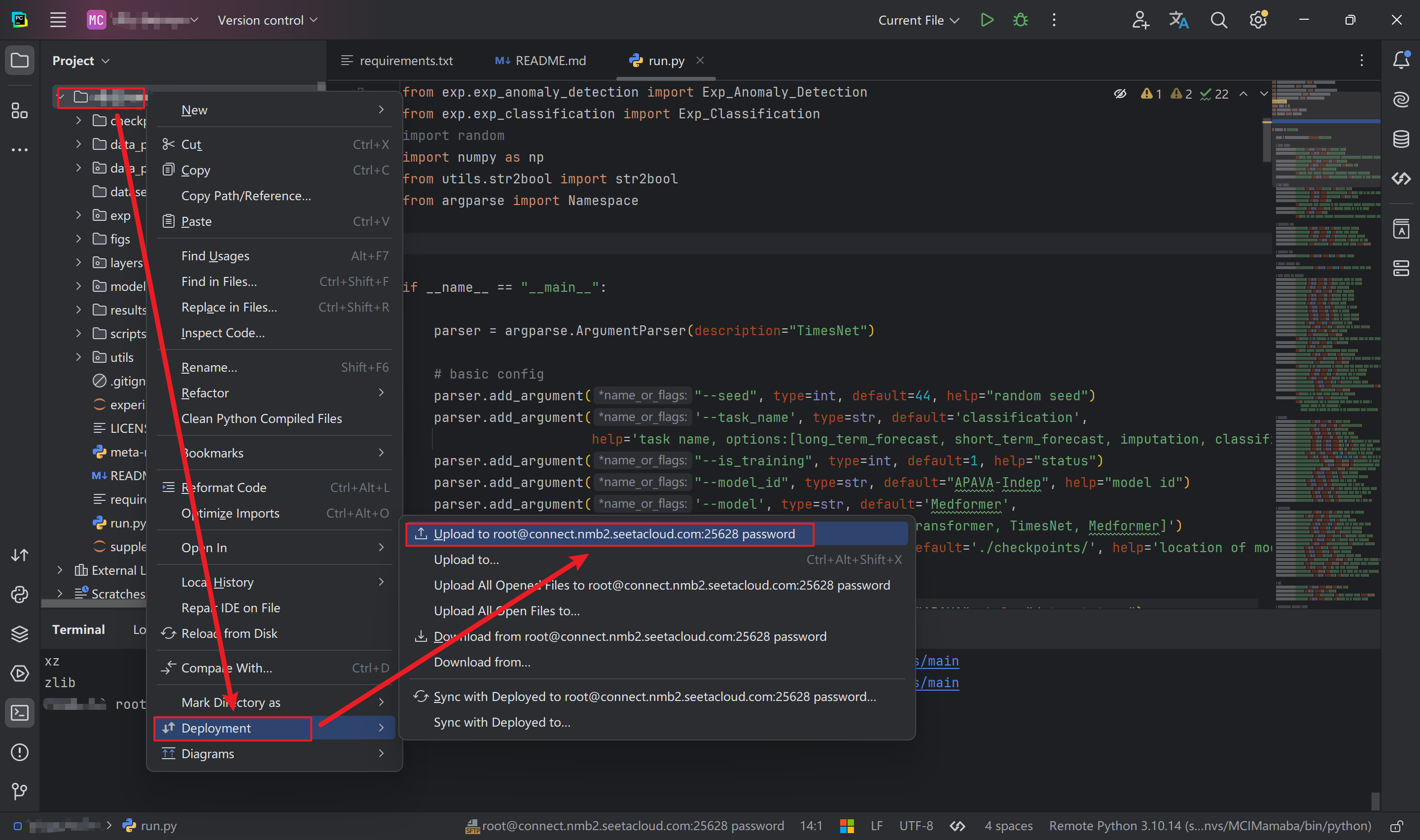Screen dimensions: 1420x840
Task: Open the Mark Directory as submenu
Action: point(275,702)
